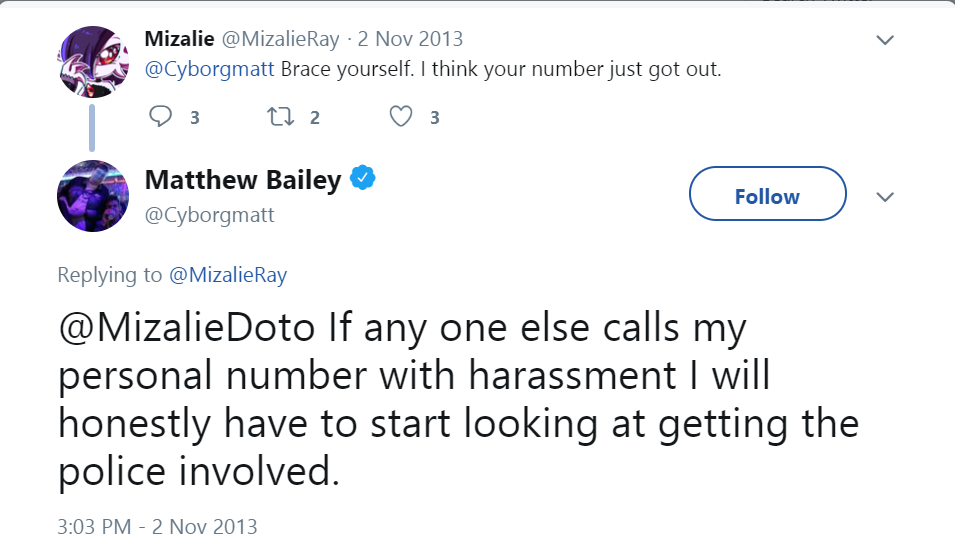Click the "Brace yourself" tweet text
Screen dimensions: 955x554
pos(500,70)
